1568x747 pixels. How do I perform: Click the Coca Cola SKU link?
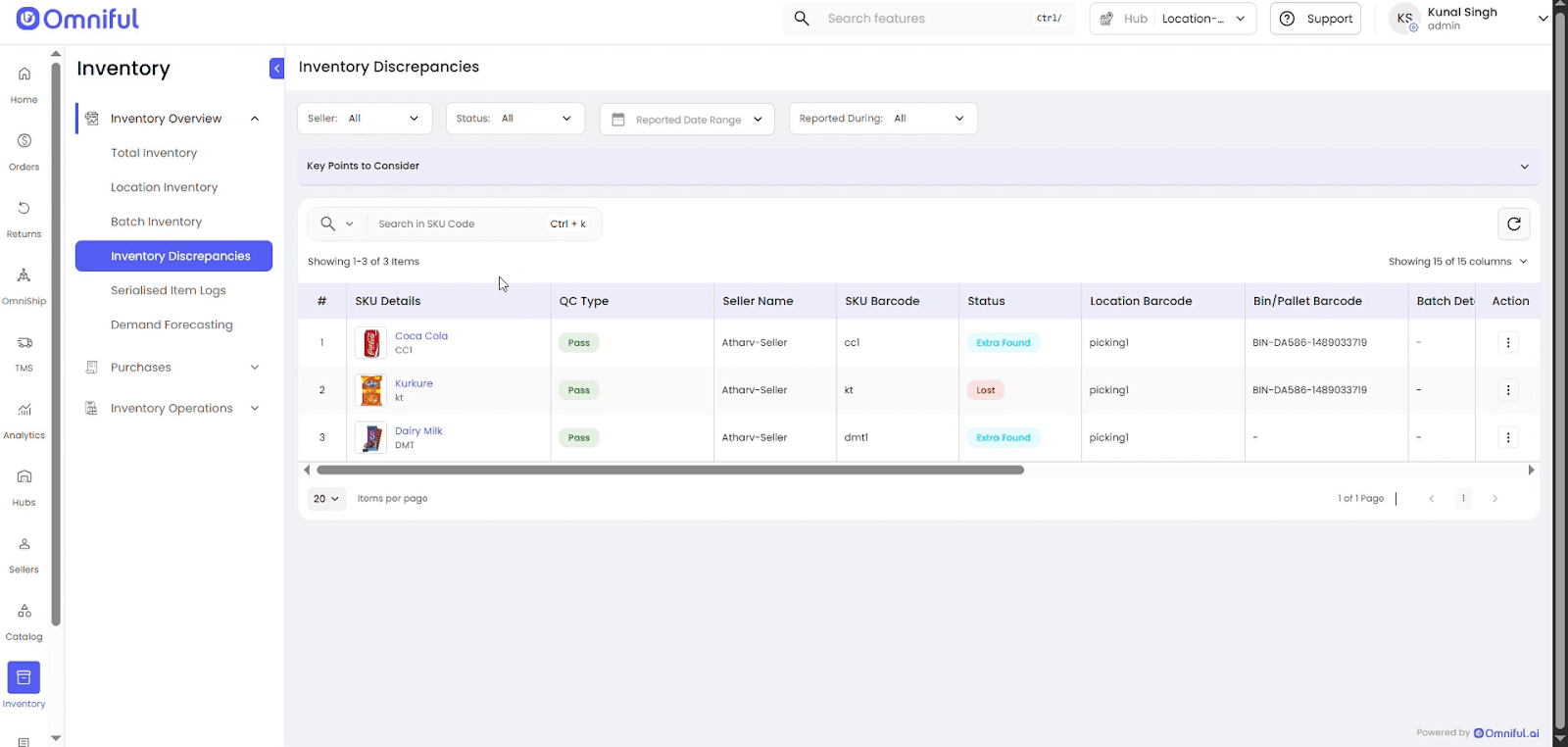click(420, 336)
